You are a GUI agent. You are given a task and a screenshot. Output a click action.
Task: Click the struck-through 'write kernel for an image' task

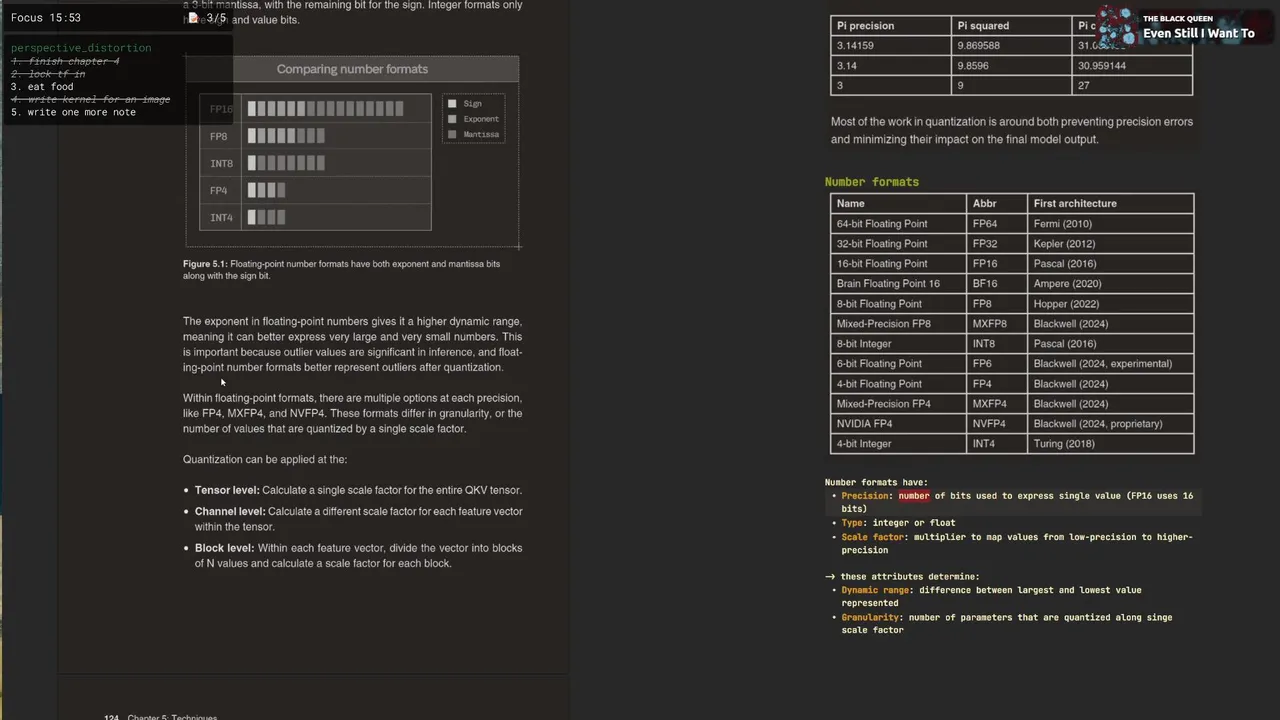[90, 99]
